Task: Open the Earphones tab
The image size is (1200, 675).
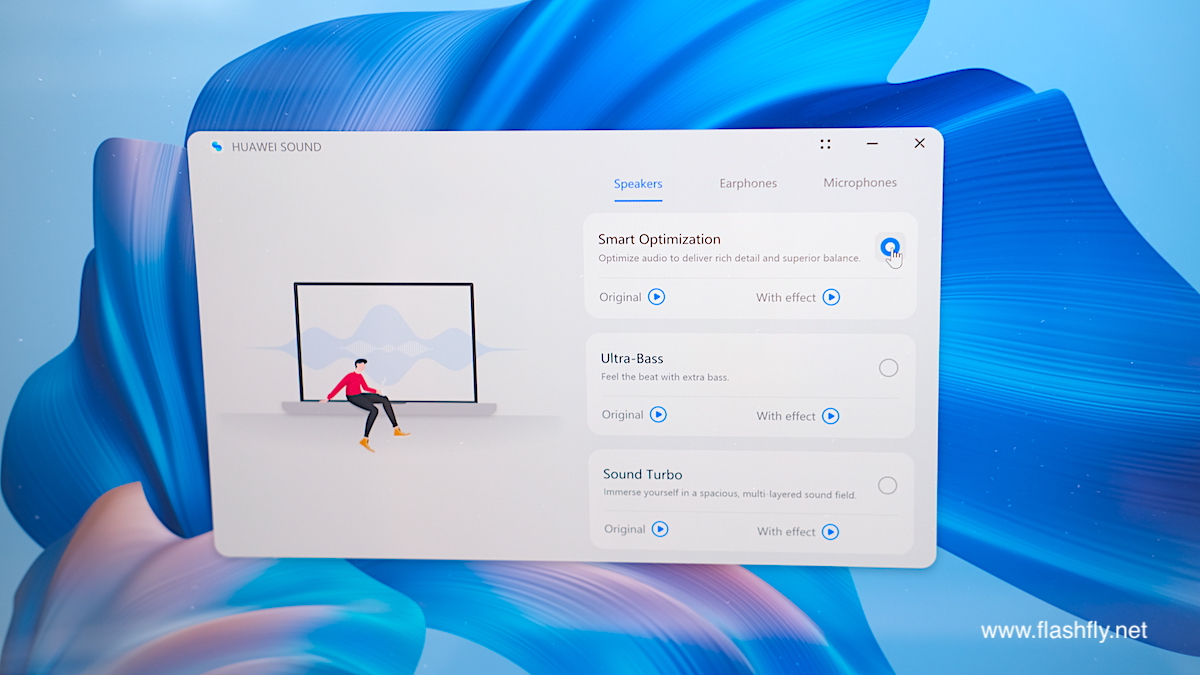Action: coord(748,184)
